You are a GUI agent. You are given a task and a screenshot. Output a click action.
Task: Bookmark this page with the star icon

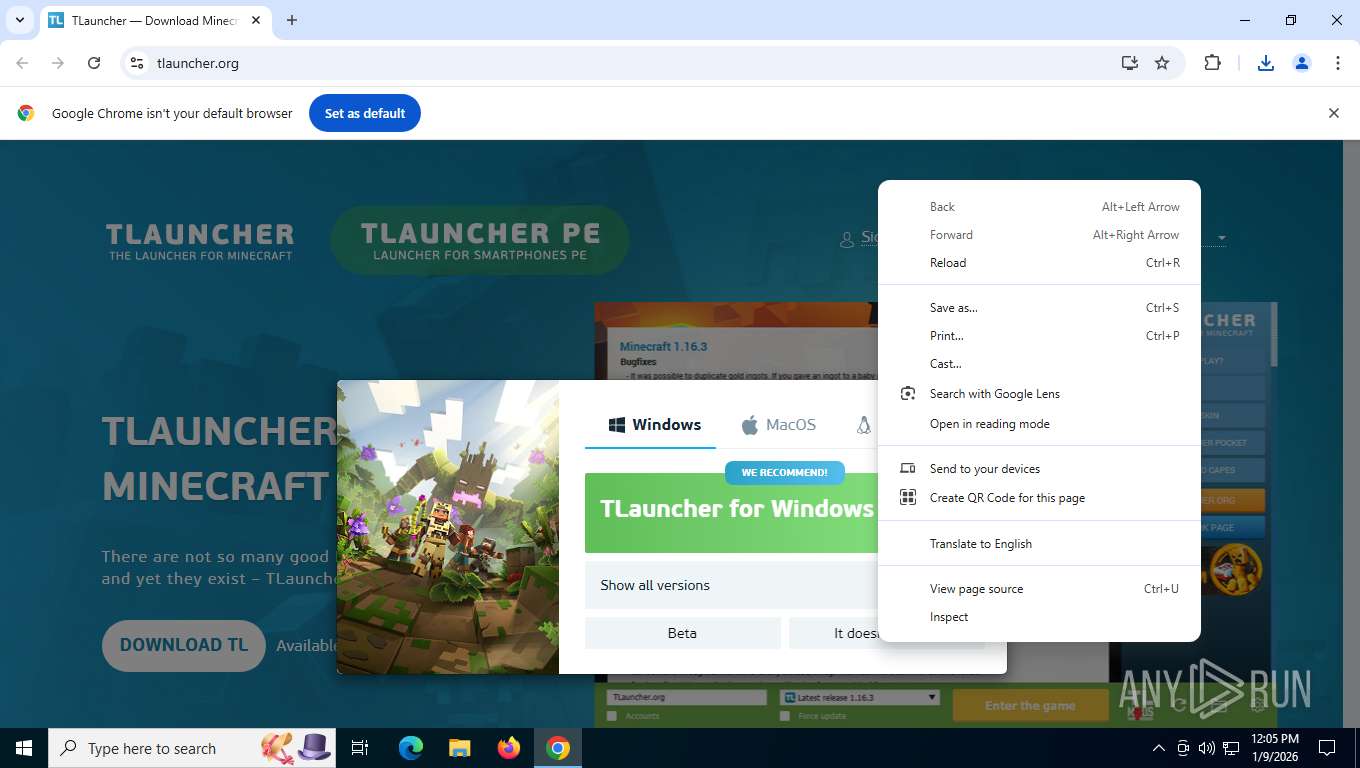tap(1162, 63)
